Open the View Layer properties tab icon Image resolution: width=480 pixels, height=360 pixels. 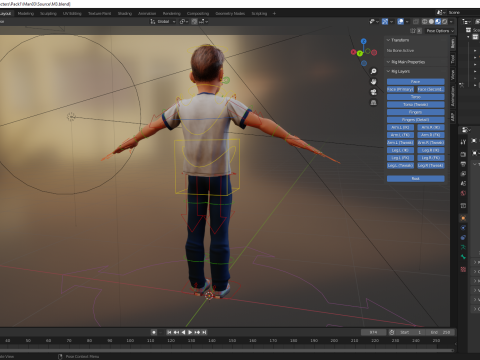point(463,174)
